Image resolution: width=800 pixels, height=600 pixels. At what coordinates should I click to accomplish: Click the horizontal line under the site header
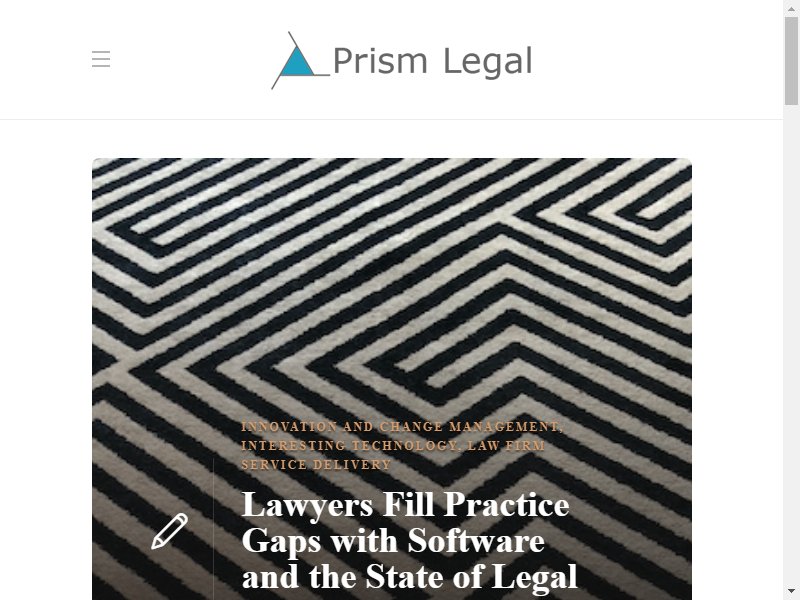tap(391, 119)
